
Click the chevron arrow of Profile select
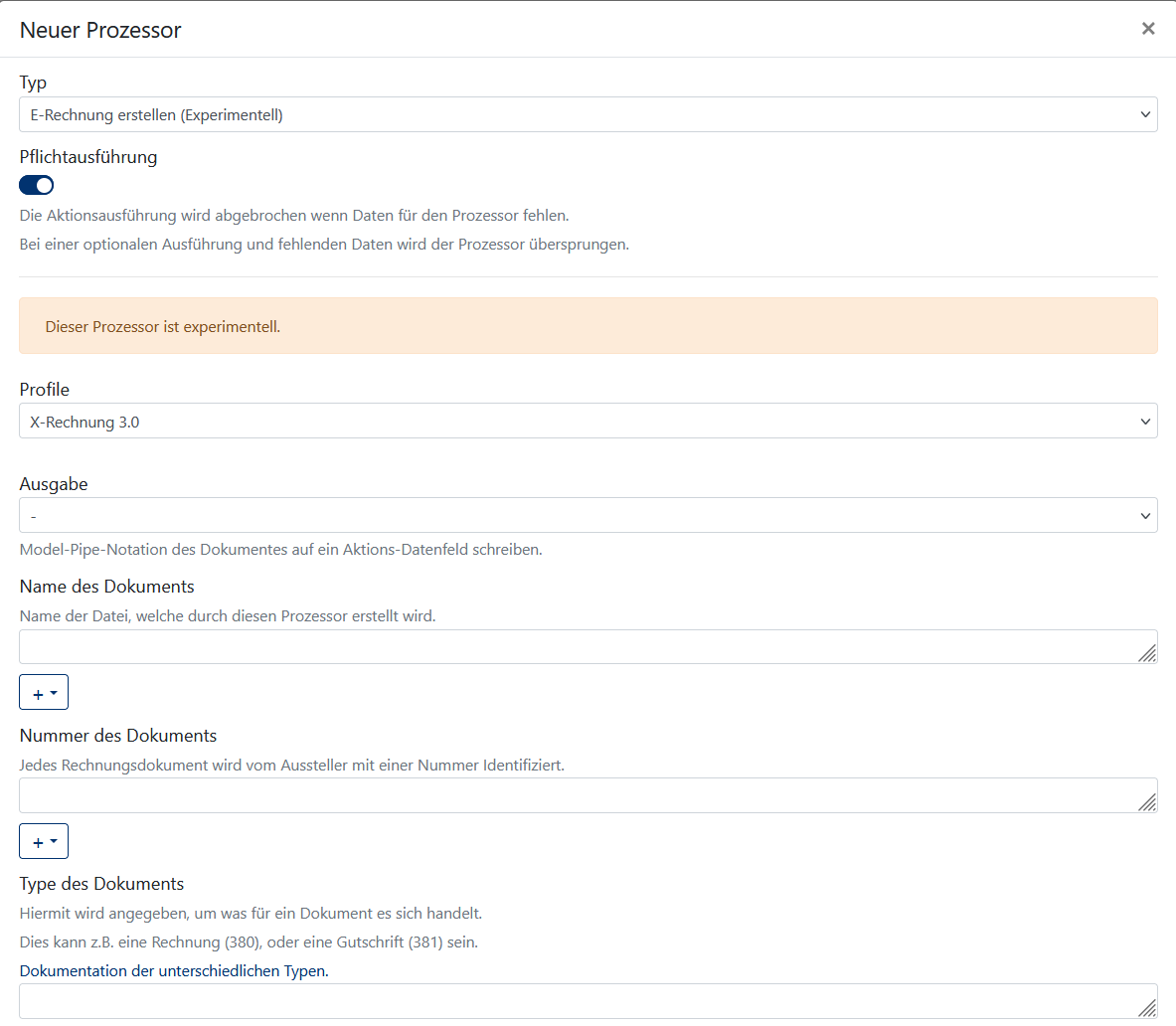(x=1145, y=422)
